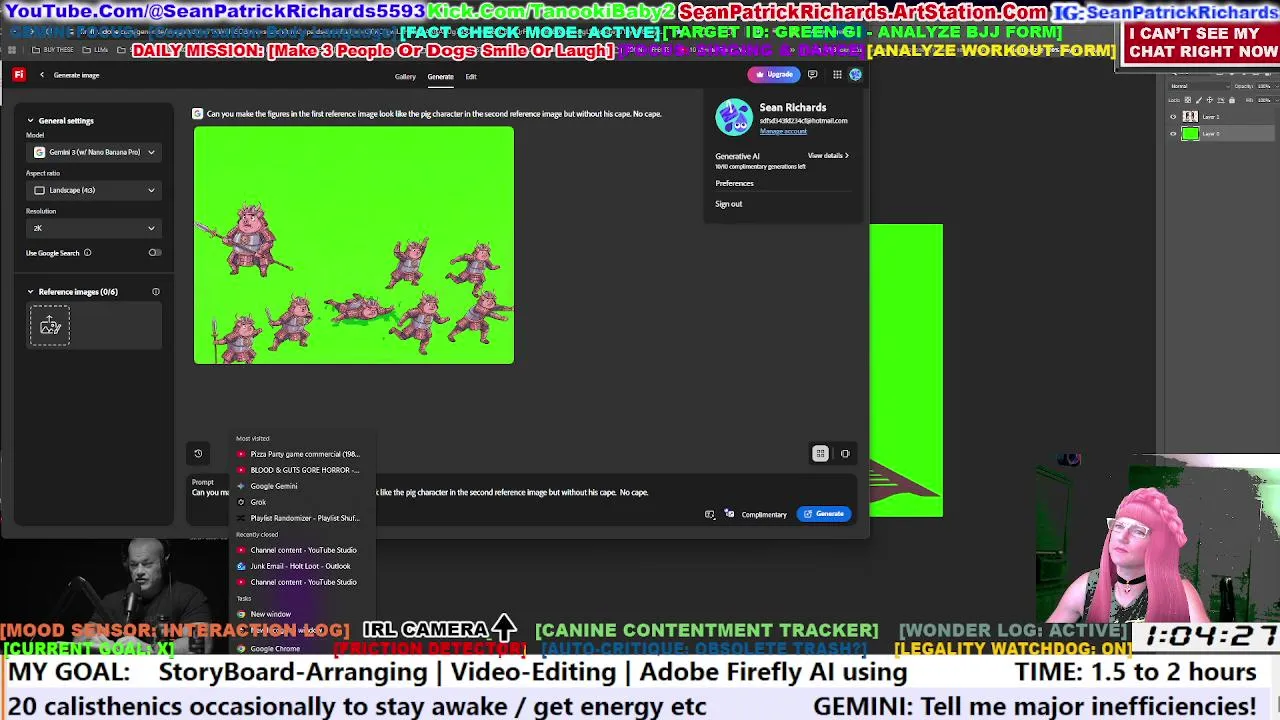Select the Layer 1 thumbnail in Photoshop
Screen dimensions: 1280x720
1190,117
